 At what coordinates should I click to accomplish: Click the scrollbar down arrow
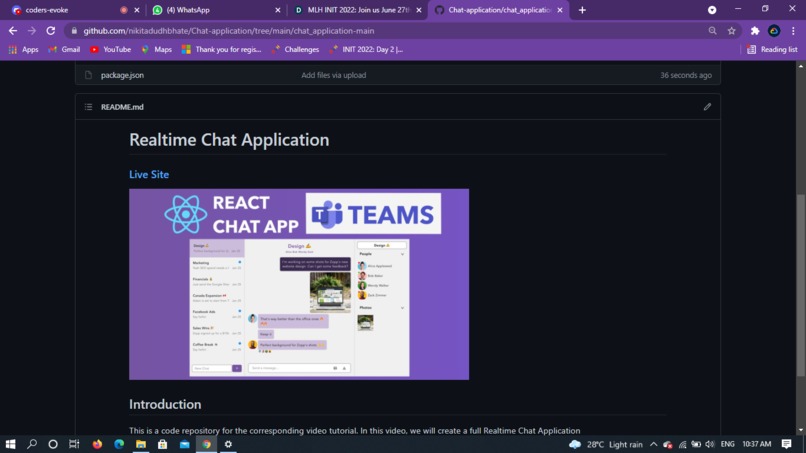(x=801, y=430)
